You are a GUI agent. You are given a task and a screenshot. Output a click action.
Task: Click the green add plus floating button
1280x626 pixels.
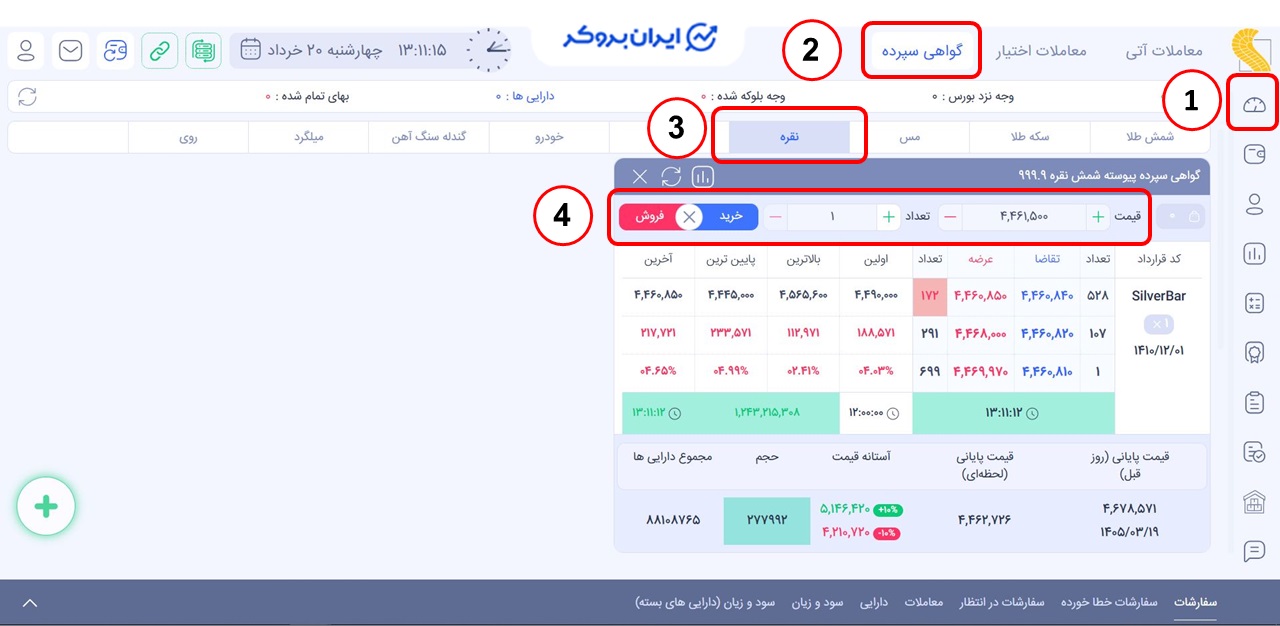[46, 507]
